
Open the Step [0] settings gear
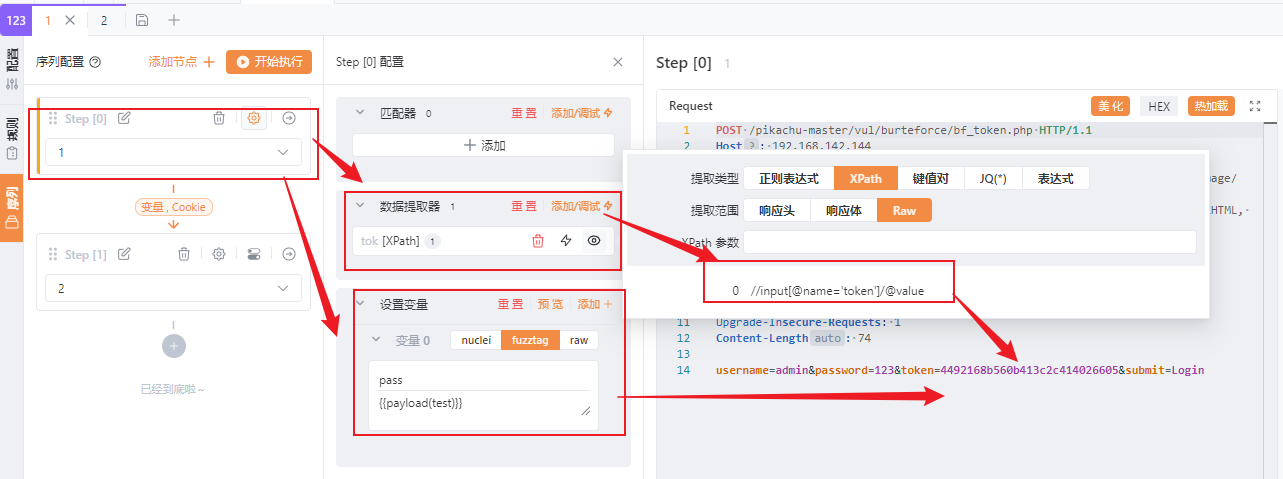254,118
